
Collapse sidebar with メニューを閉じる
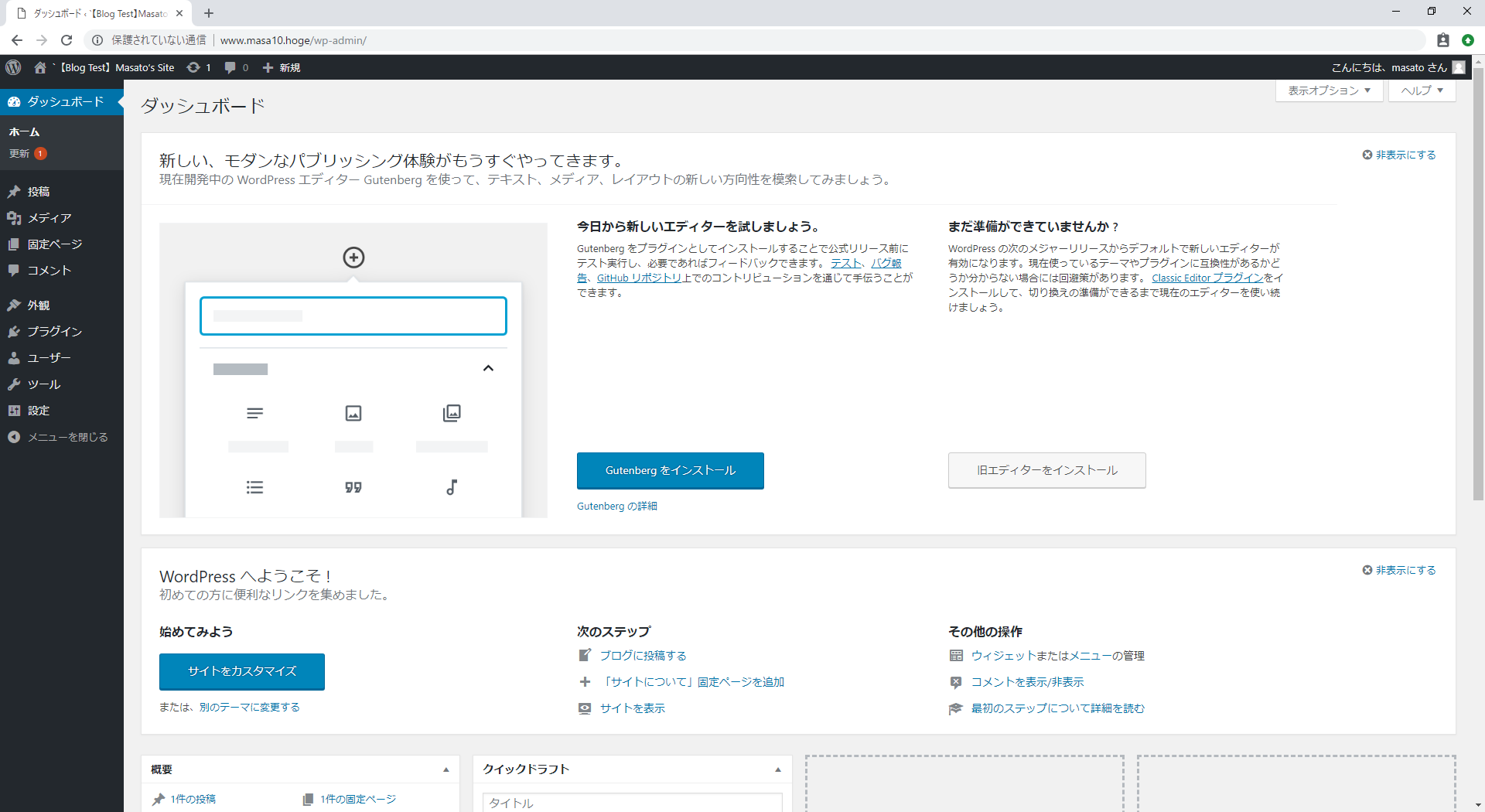click(62, 437)
